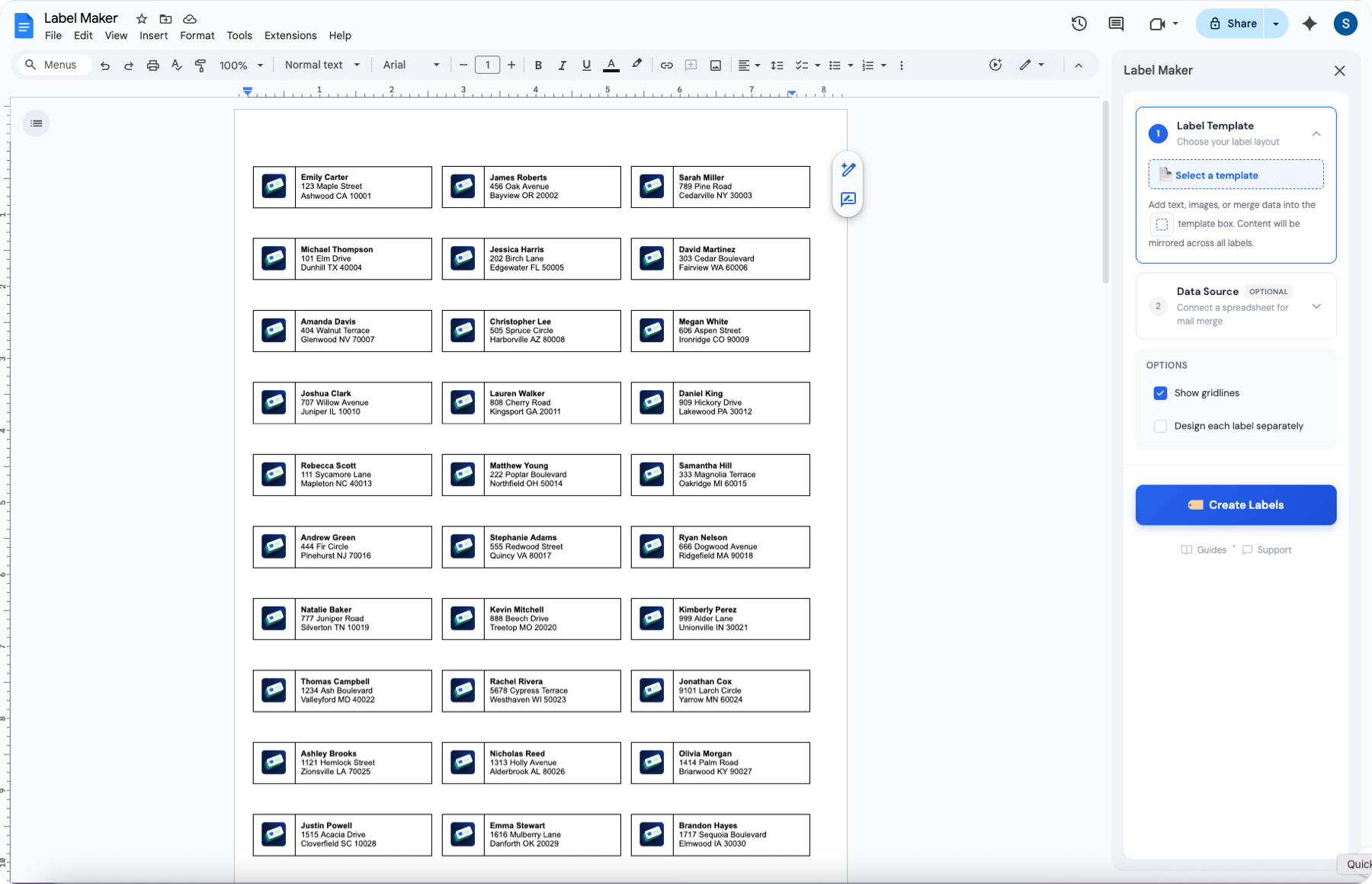Image resolution: width=1372 pixels, height=884 pixels.
Task: Open version history from the top bar
Action: pos(1079,24)
